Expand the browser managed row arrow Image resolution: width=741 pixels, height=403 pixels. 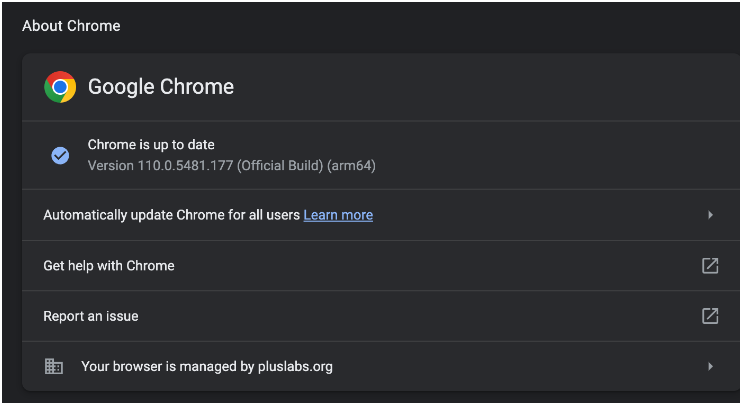[x=710, y=367]
